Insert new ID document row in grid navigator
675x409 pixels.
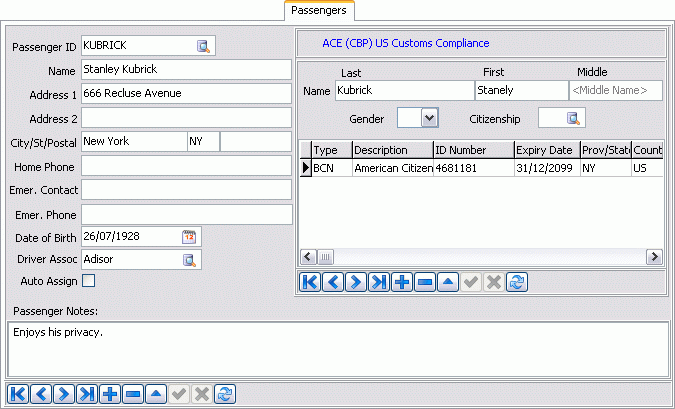402,283
